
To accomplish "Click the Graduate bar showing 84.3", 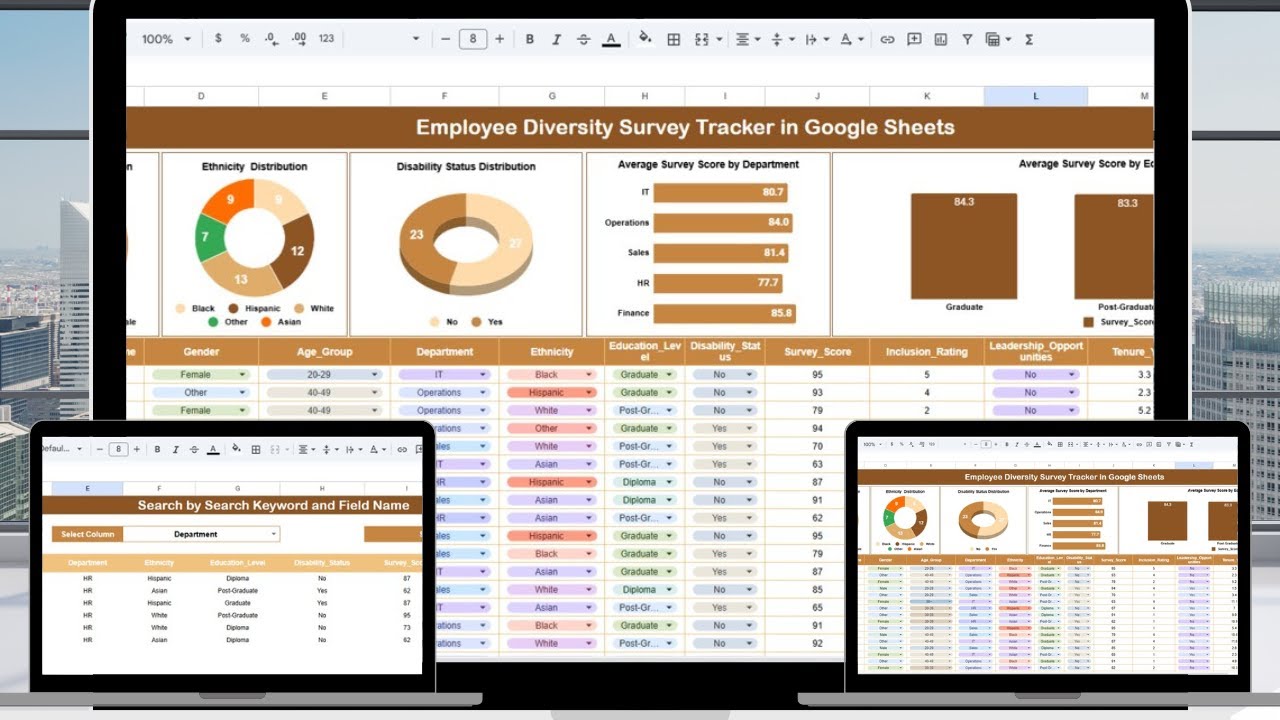I will [x=964, y=246].
